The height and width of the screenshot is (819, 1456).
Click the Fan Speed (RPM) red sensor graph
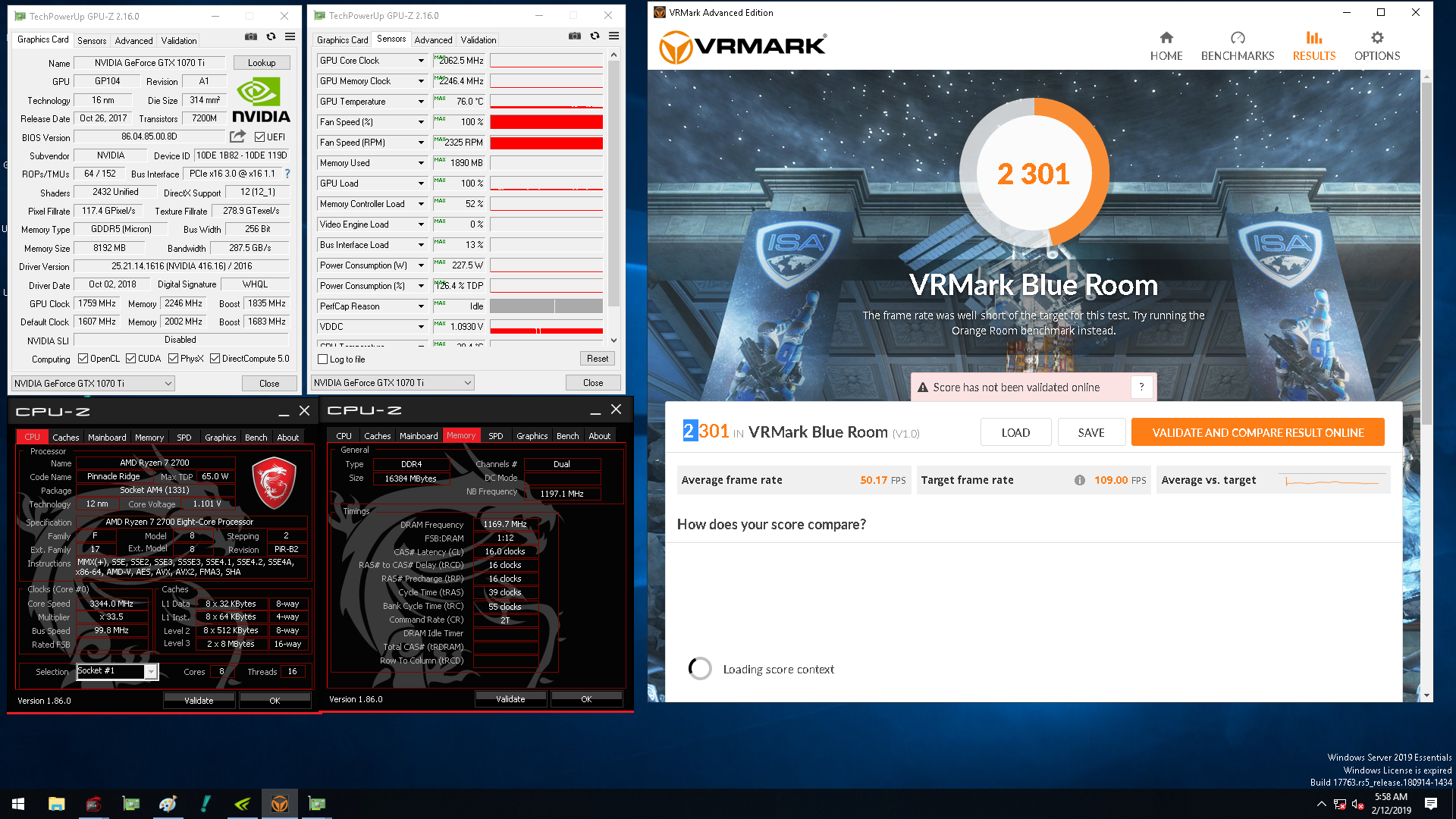(546, 143)
